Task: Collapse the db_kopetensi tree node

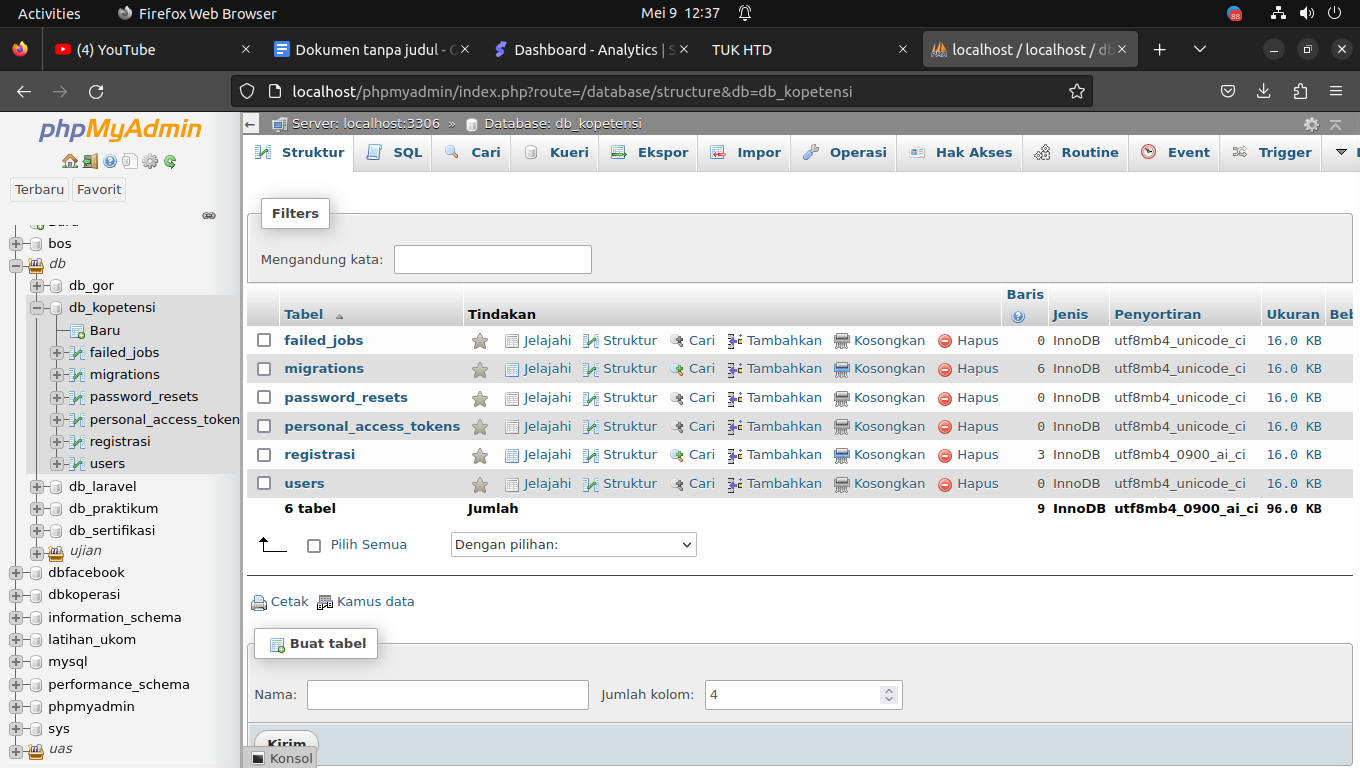Action: pos(37,308)
